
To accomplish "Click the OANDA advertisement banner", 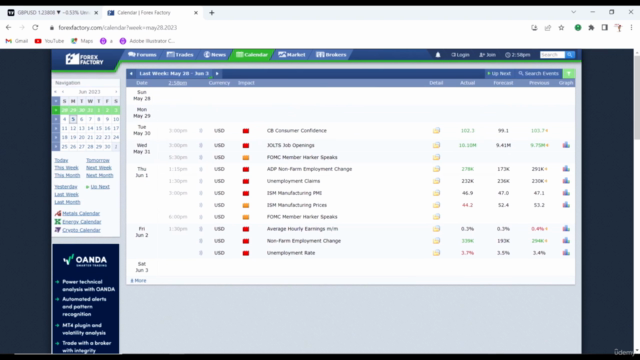I will pyautogui.click(x=86, y=299).
